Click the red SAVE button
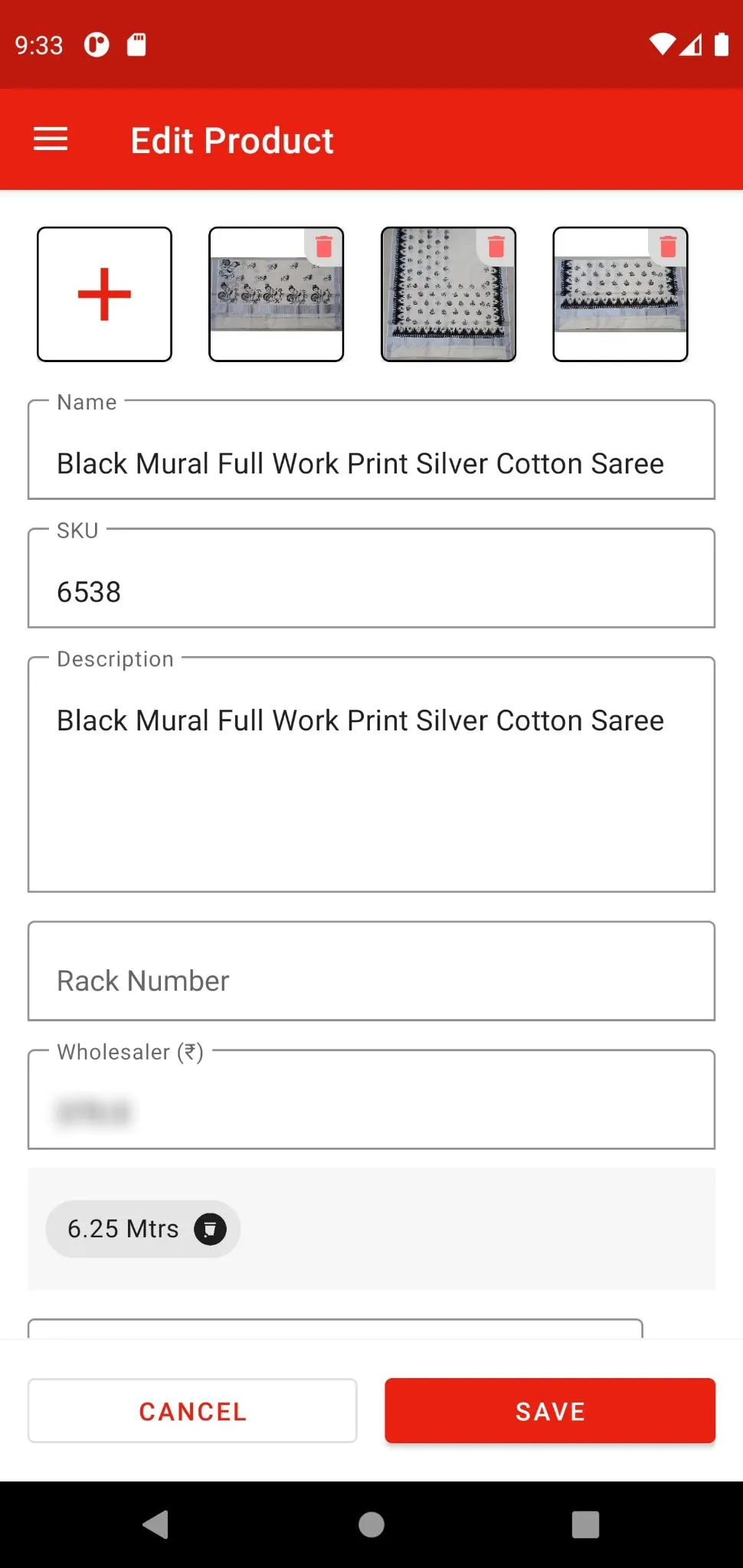743x1568 pixels. [x=550, y=1411]
